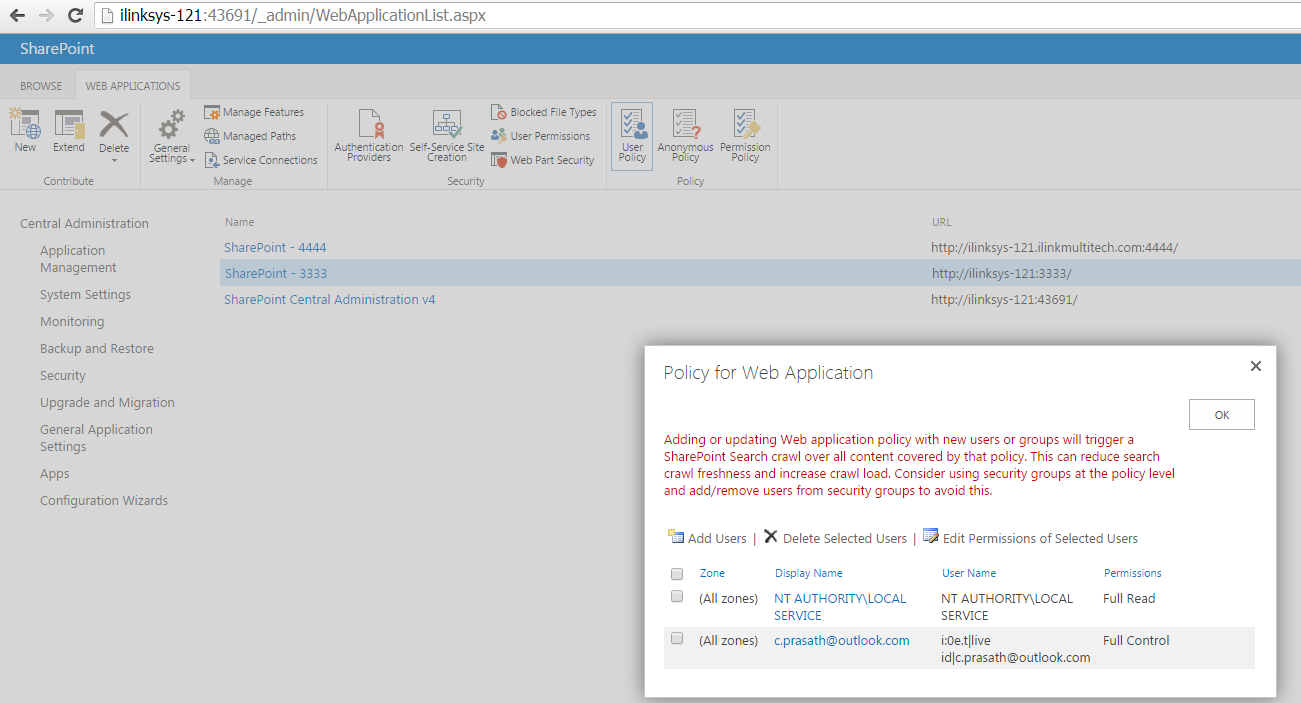Click Edit Permissions of Selected Users
This screenshot has width=1301, height=703.
click(x=1040, y=538)
